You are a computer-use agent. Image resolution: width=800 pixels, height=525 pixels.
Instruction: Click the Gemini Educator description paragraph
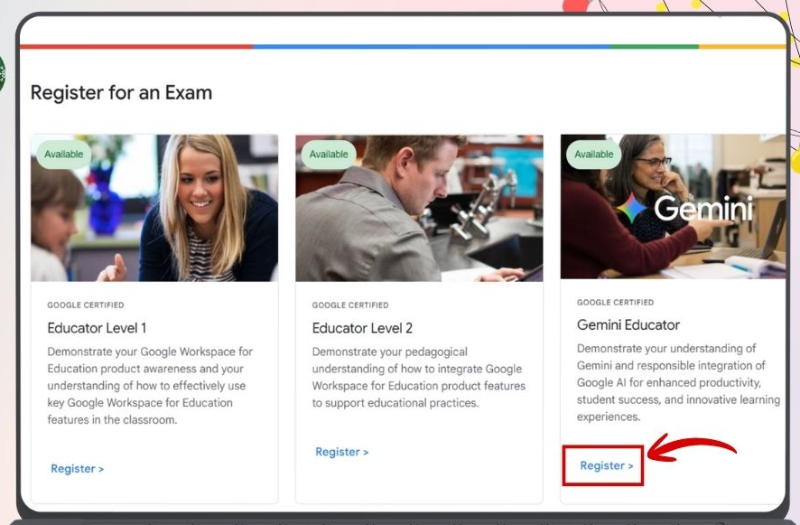tap(679, 383)
